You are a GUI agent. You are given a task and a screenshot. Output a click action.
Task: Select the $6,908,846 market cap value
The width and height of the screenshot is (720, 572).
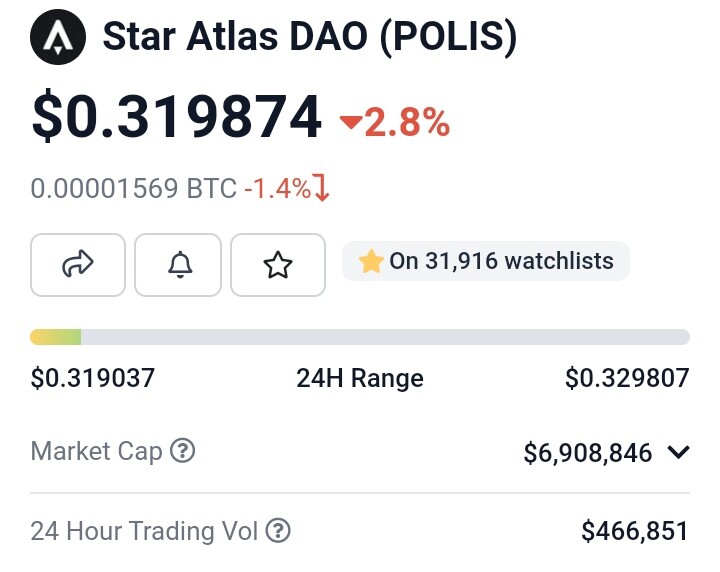pyautogui.click(x=588, y=453)
